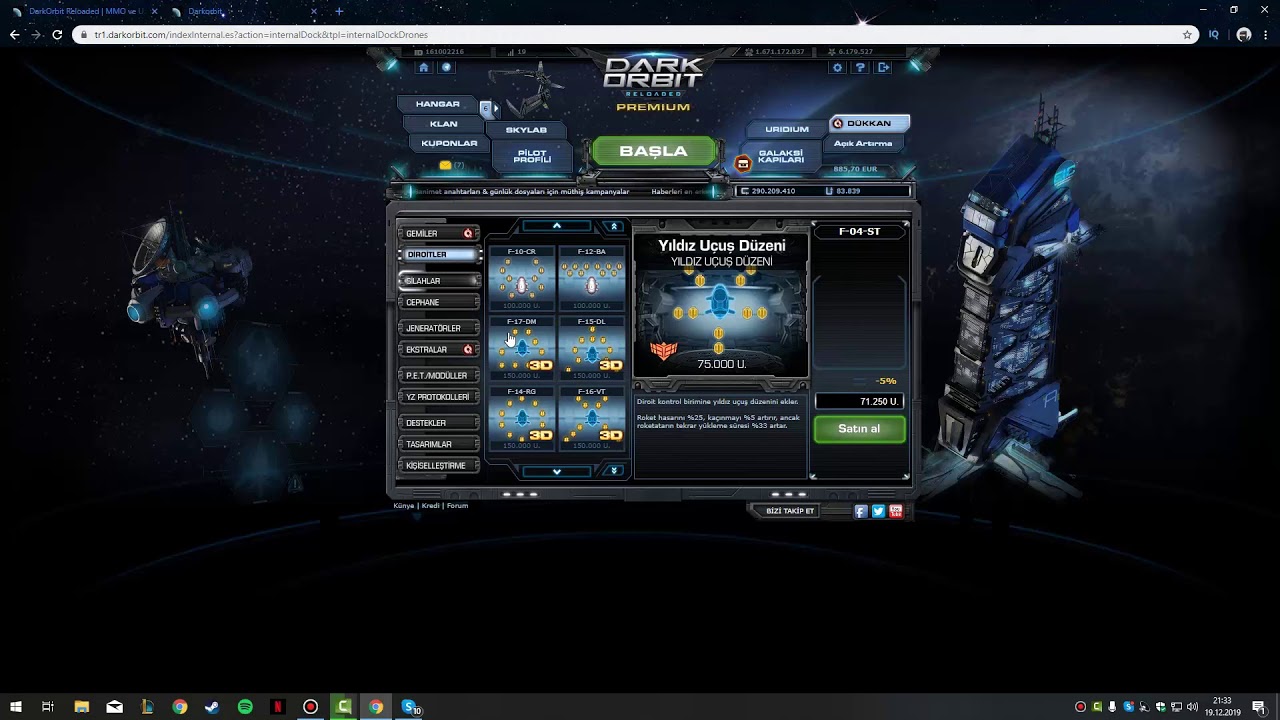Select the Silahlar shop category

pos(439,281)
